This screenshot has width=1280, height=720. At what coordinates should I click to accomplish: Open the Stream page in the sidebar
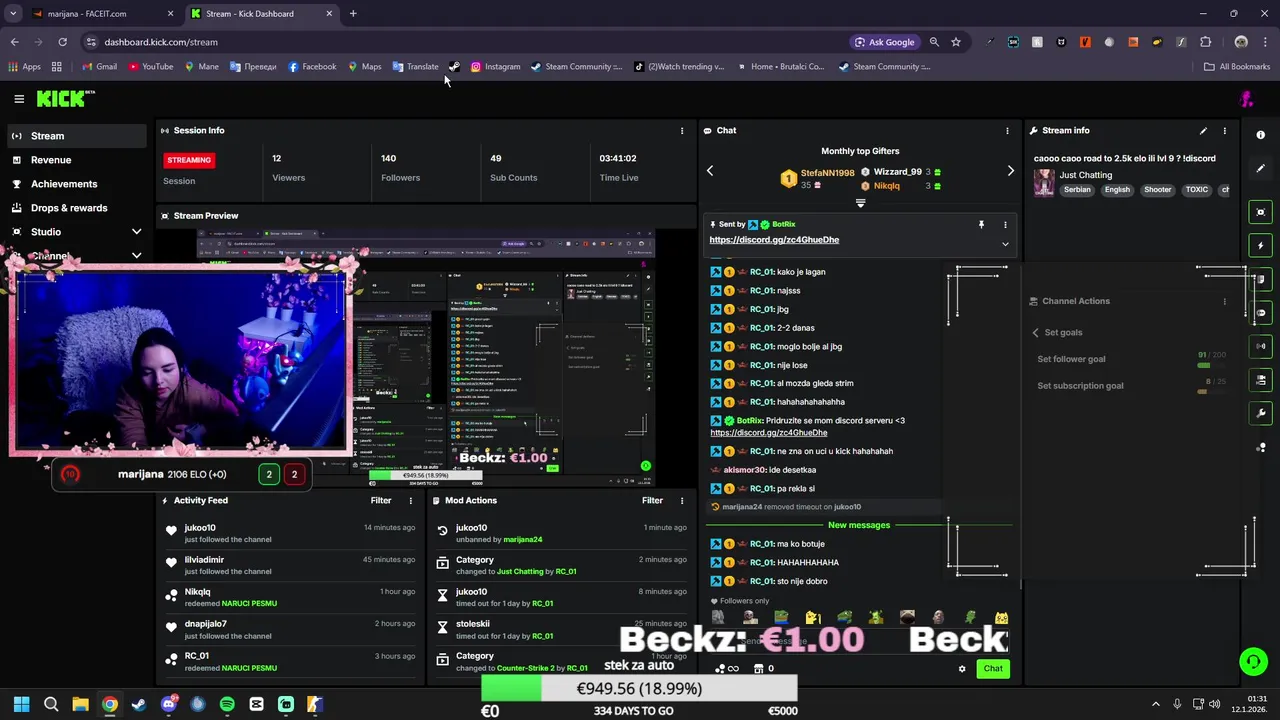click(x=76, y=136)
